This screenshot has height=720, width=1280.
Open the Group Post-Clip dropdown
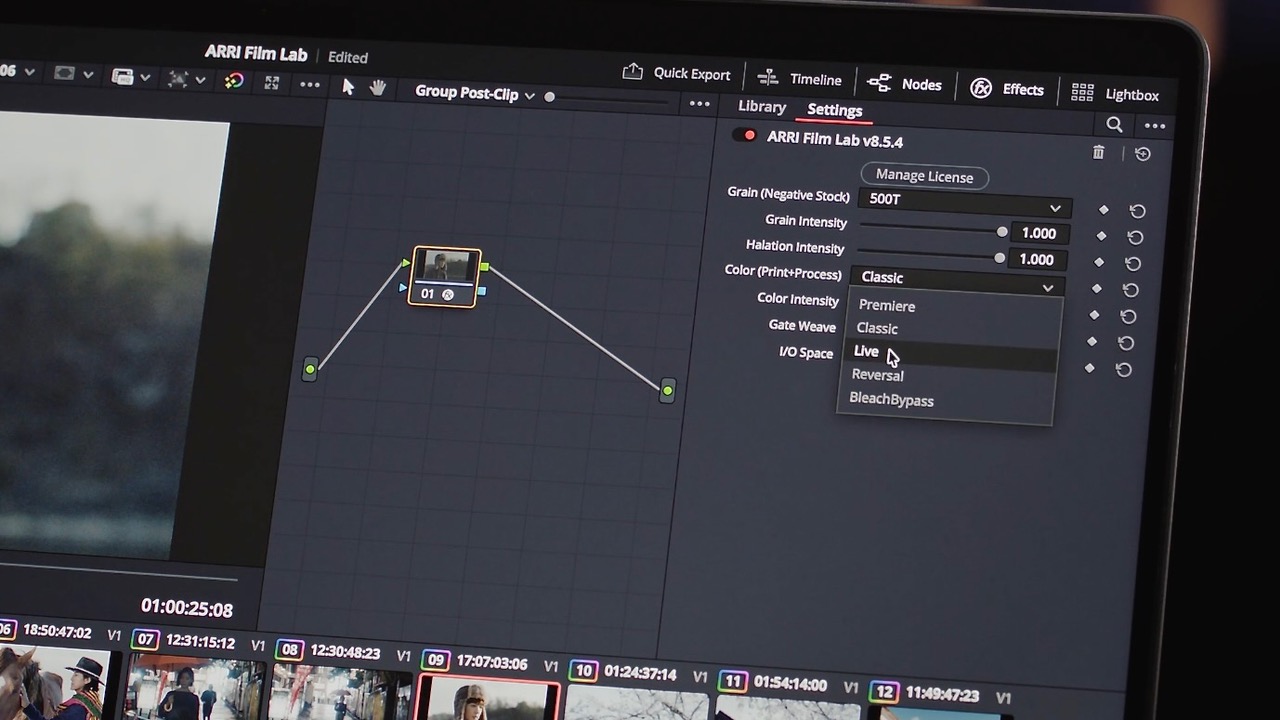(x=472, y=94)
